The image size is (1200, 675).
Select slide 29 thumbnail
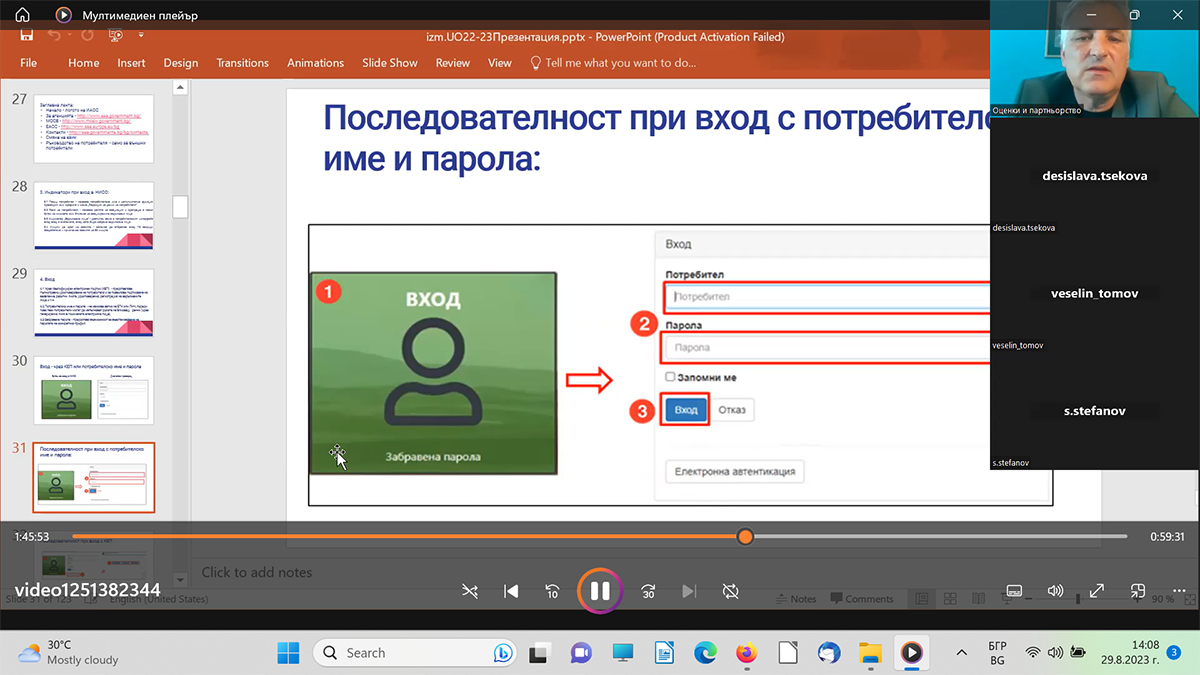(x=94, y=302)
